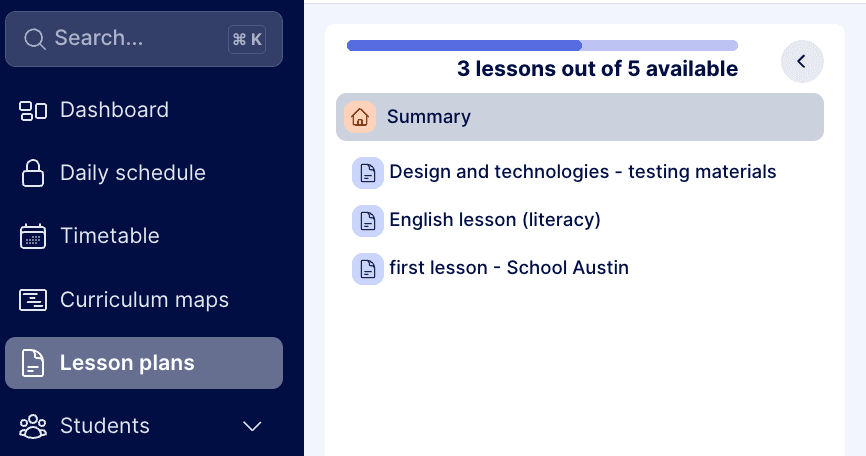
Task: Click the lessons available progress bar
Action: pos(542,45)
